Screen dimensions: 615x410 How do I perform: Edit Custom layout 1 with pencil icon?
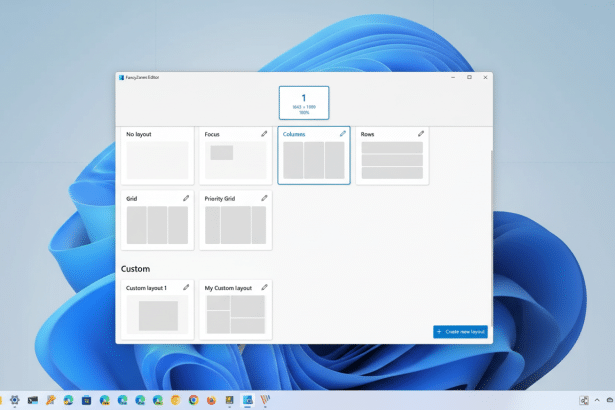(186, 288)
